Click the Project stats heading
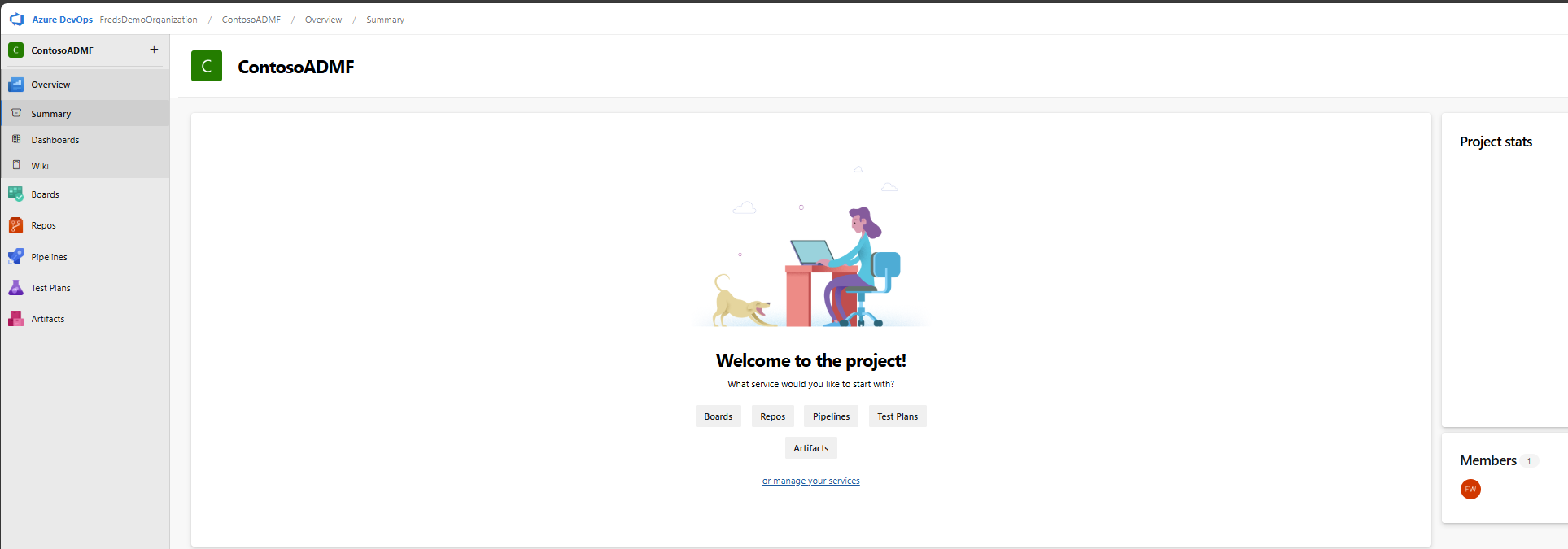Viewport: 1568px width, 549px height. click(x=1496, y=142)
